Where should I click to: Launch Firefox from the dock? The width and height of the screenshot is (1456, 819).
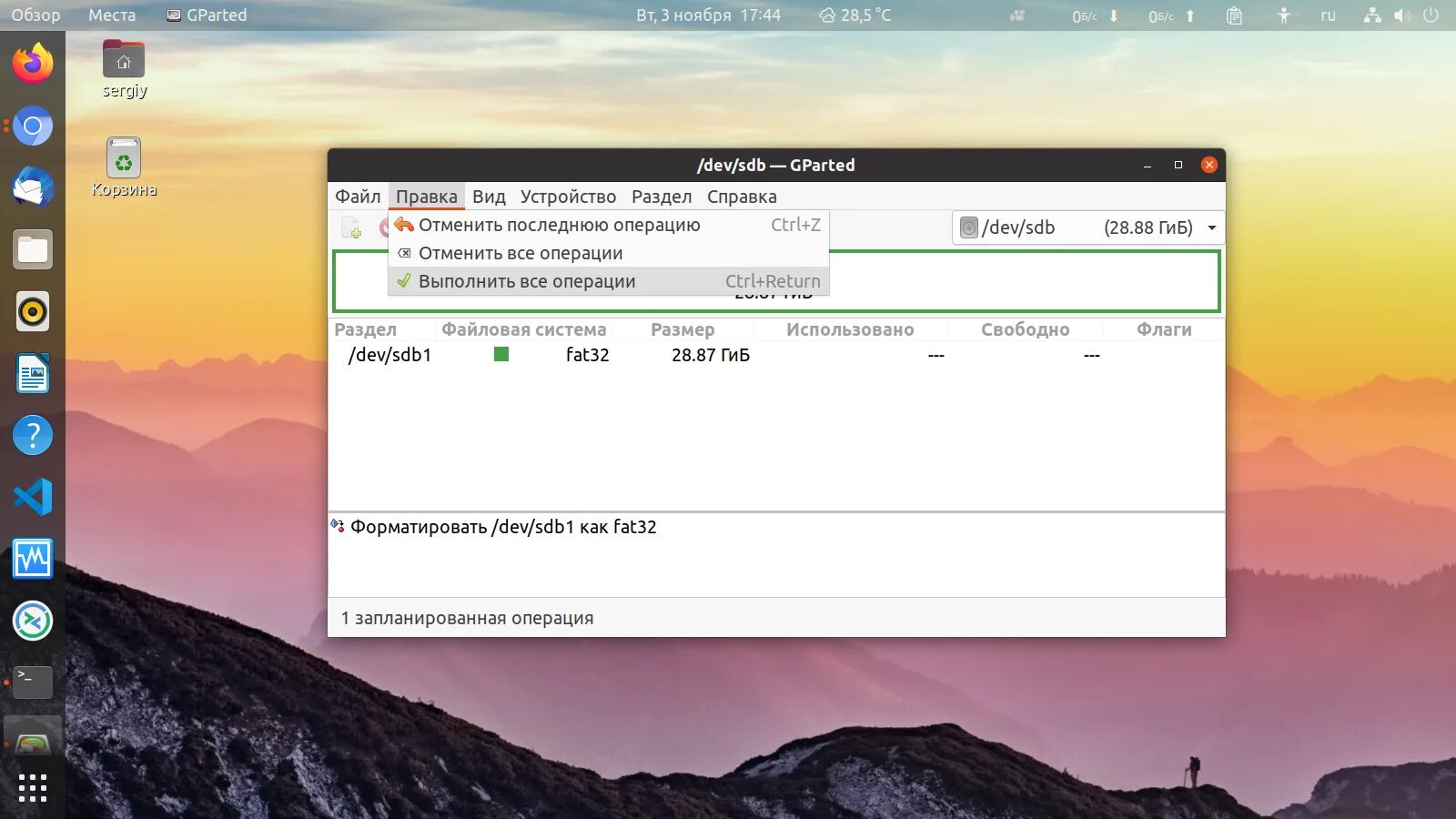tap(33, 64)
